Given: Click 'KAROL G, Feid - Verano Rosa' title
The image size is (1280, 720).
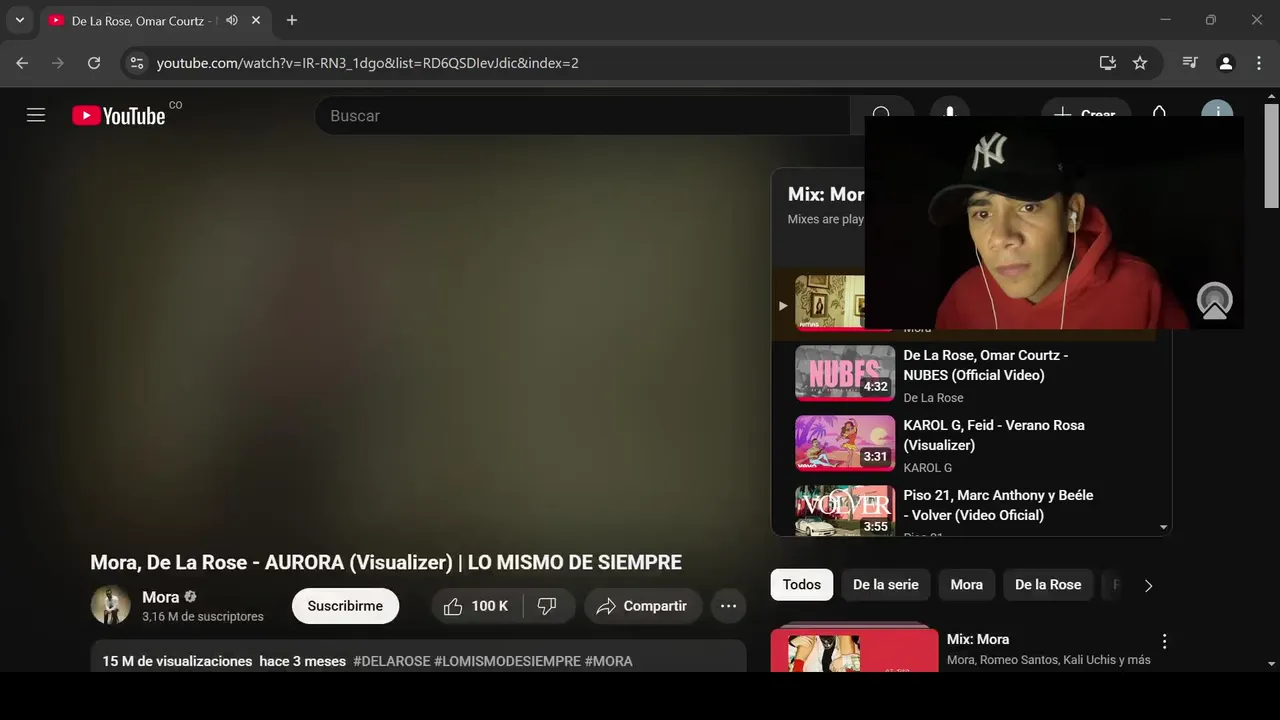Looking at the screenshot, I should (x=994, y=435).
